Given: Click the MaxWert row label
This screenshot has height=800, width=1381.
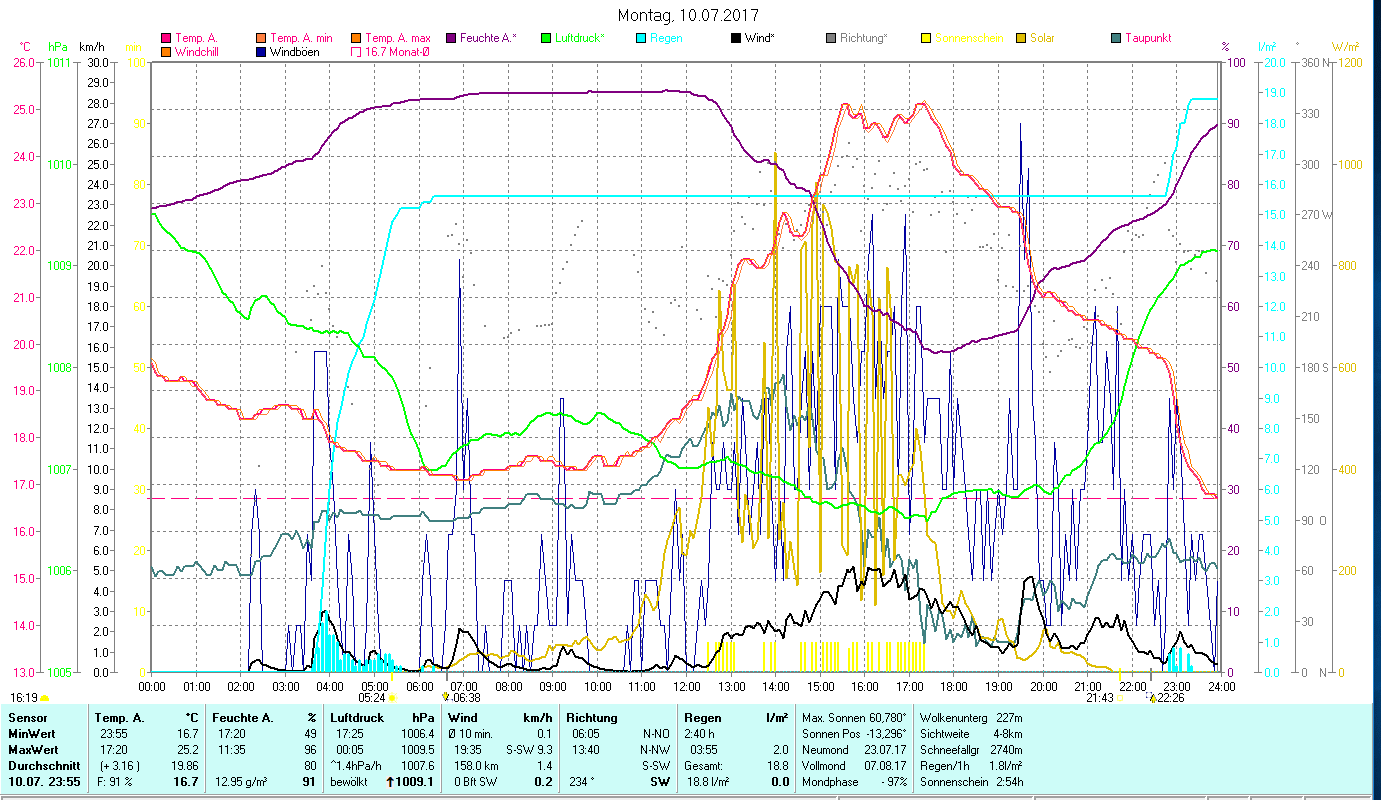Looking at the screenshot, I should coord(35,749).
